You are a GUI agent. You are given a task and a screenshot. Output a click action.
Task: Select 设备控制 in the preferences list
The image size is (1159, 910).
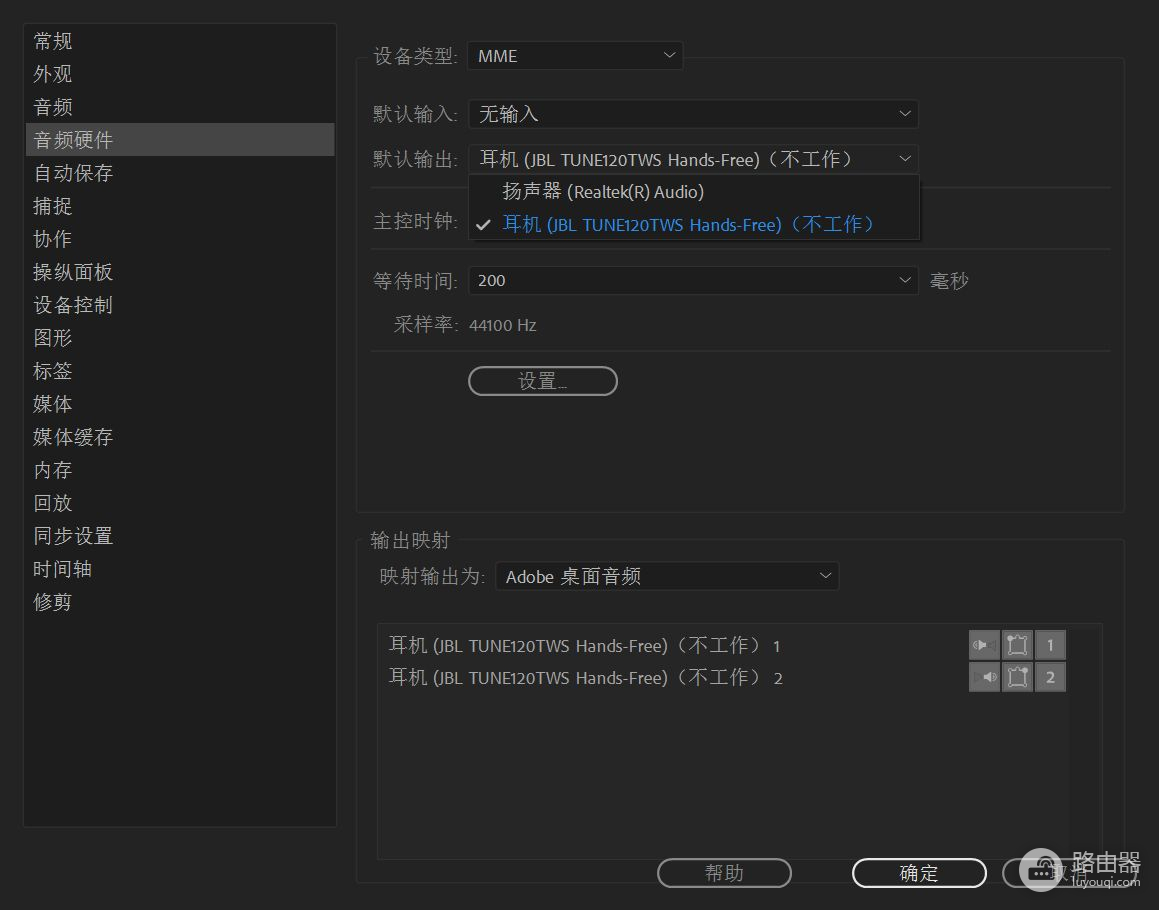tap(180, 305)
